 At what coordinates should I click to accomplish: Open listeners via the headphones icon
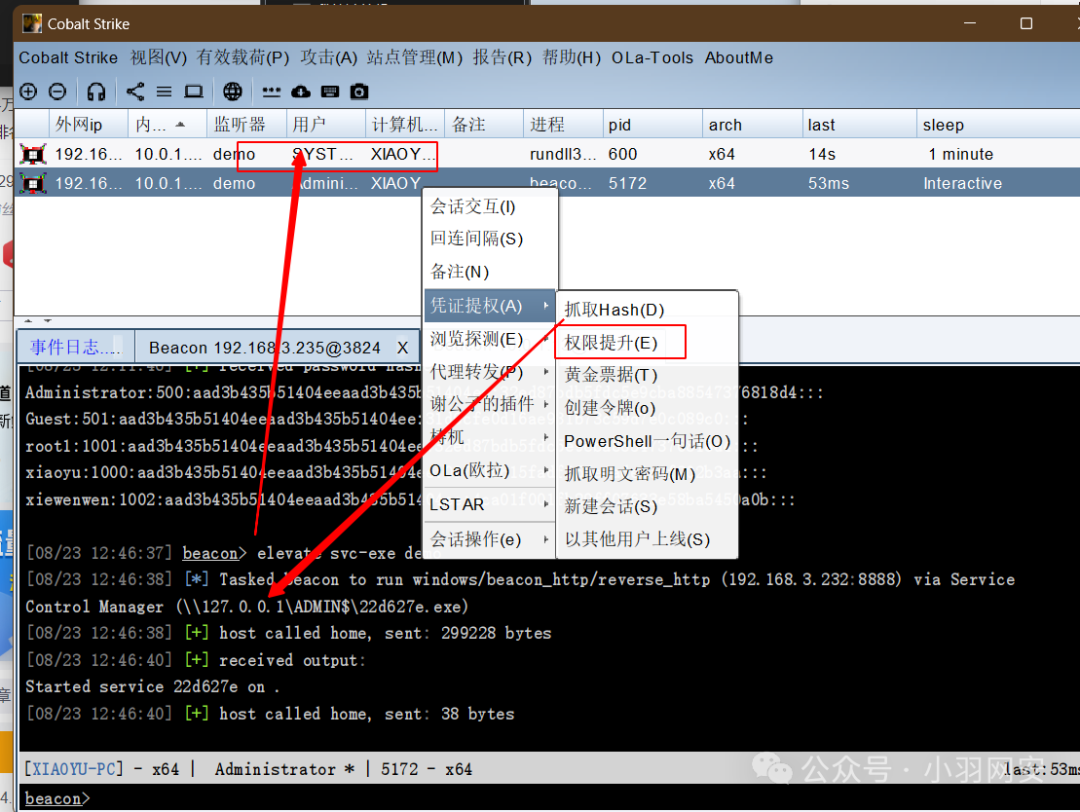tap(96, 91)
